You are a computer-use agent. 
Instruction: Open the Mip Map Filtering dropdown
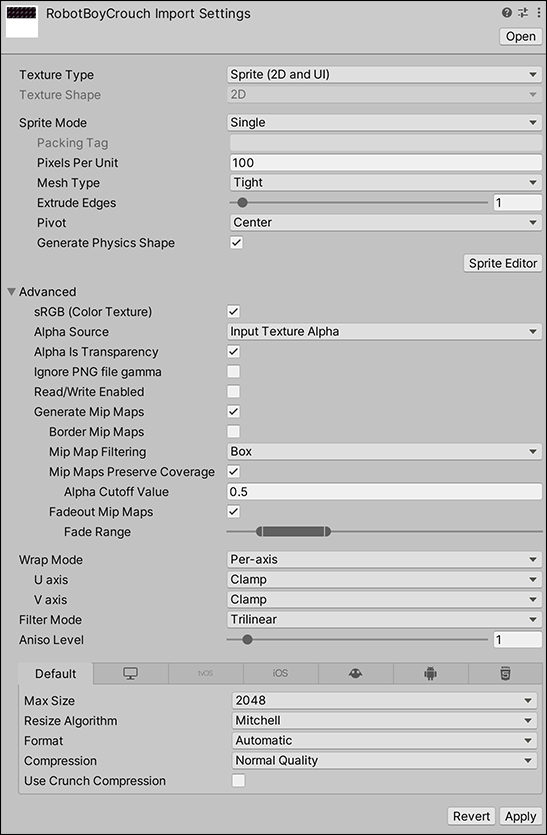[x=384, y=452]
